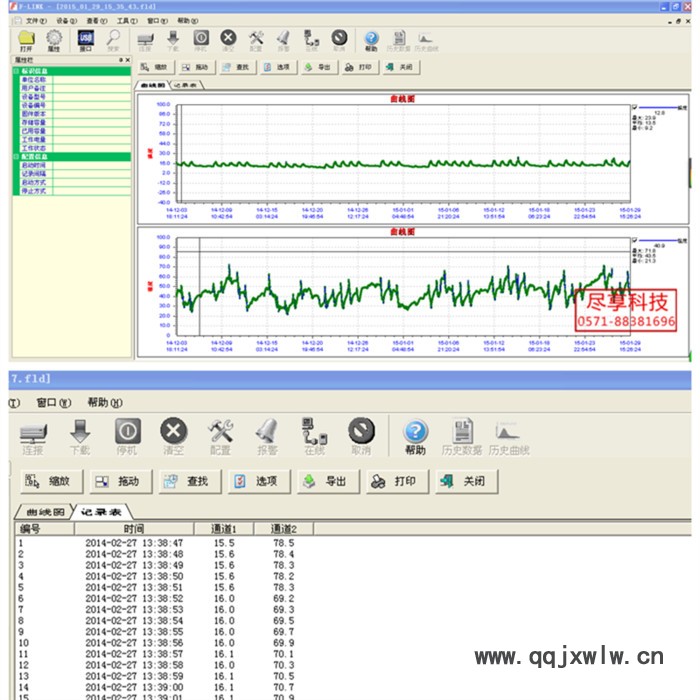Open 历史曲线 icon in the enlarged lower toolbar
Screen dimensions: 700x700
click(x=509, y=437)
